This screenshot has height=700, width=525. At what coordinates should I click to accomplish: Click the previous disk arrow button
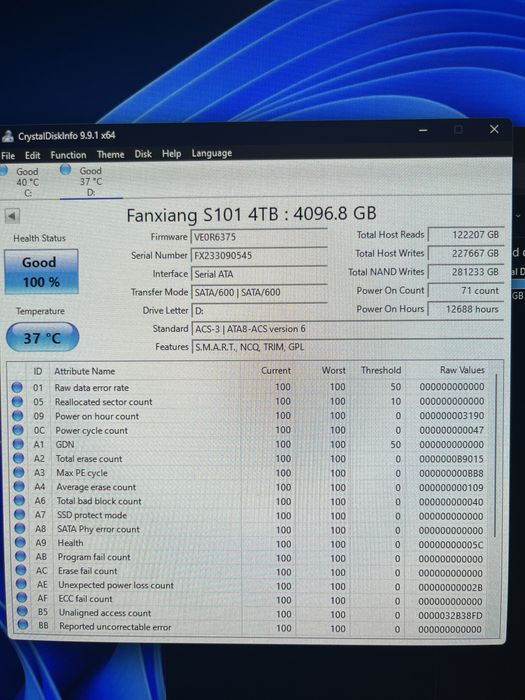[12, 216]
